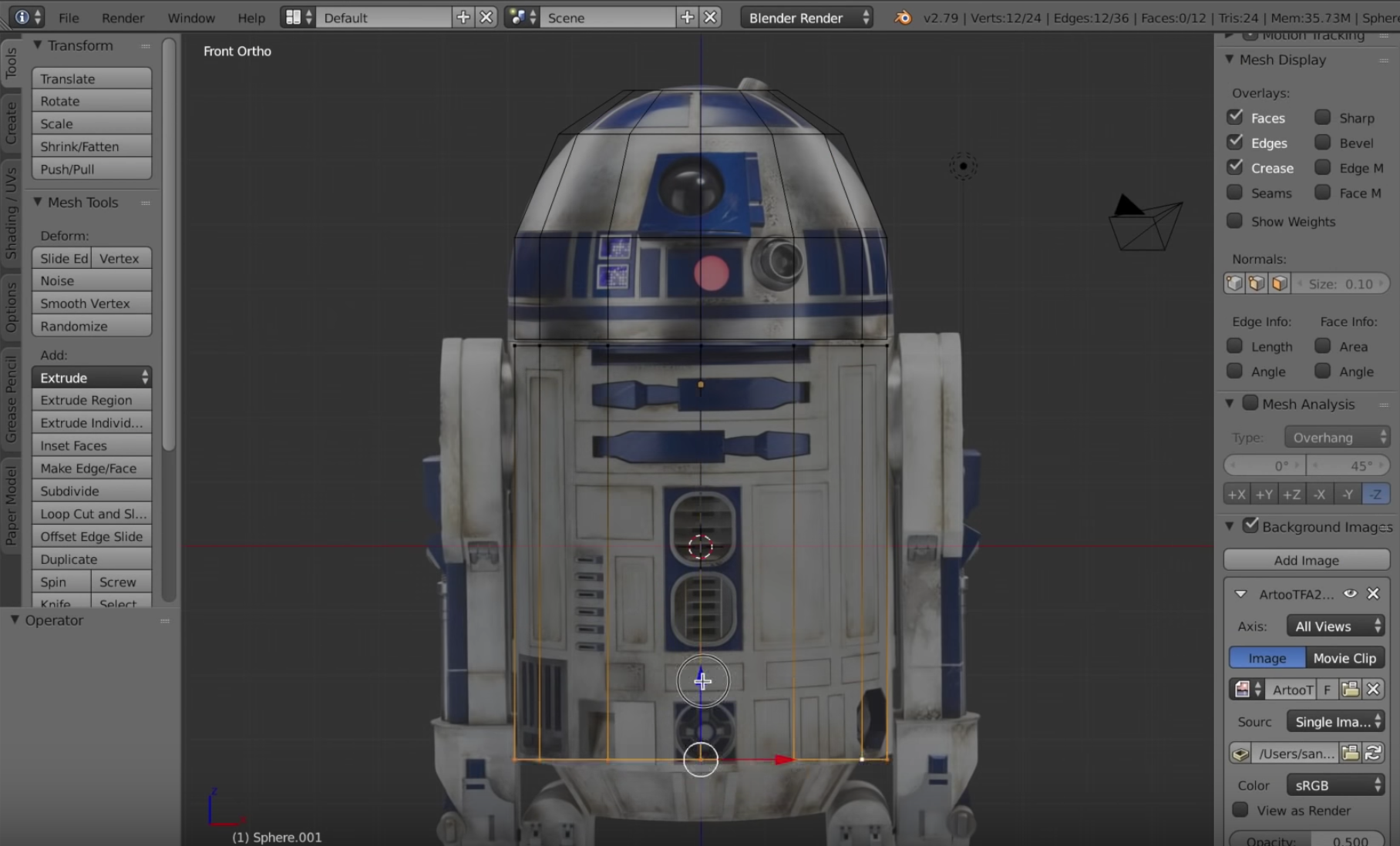Uncheck the Edges overlay

coord(1235,142)
